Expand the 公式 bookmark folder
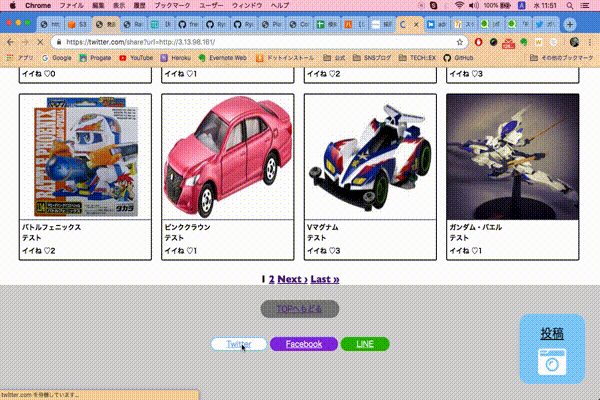This screenshot has height=400, width=600. pos(334,58)
